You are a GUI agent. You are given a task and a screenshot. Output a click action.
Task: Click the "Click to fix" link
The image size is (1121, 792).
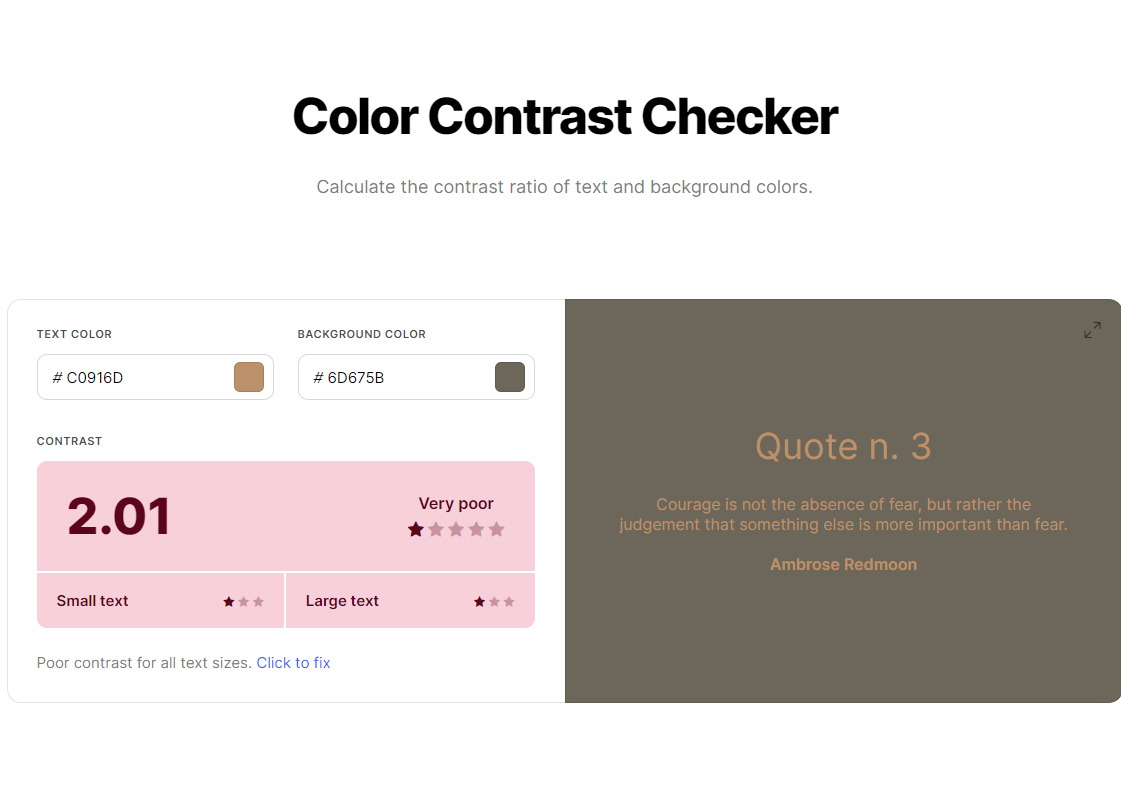[293, 662]
